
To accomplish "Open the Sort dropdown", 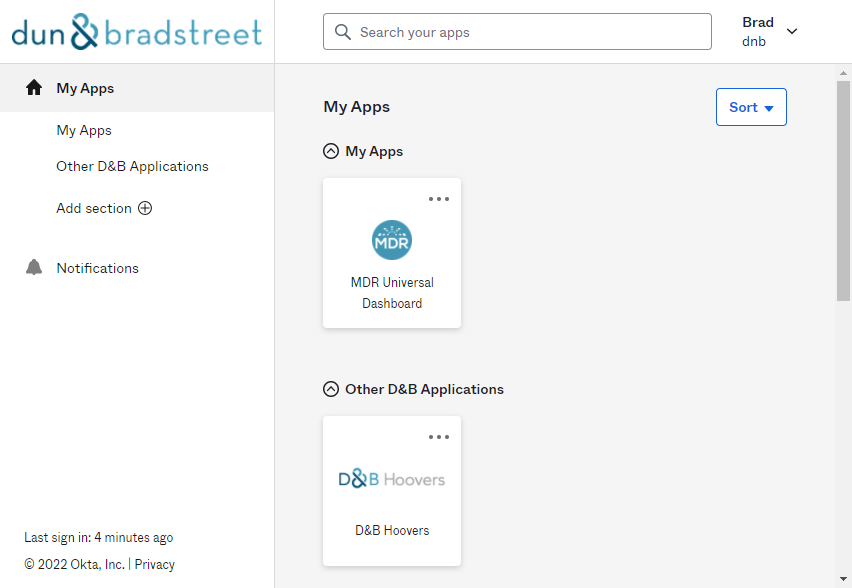I will click(751, 107).
